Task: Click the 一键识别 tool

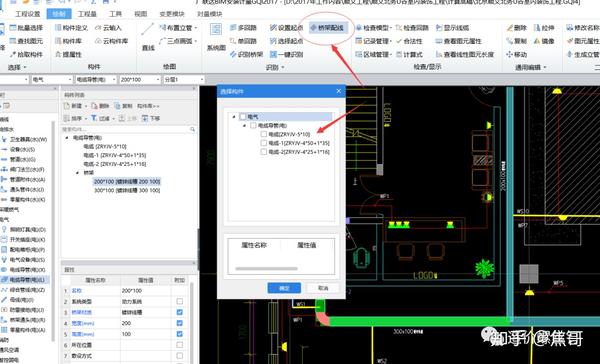Action: point(287,54)
